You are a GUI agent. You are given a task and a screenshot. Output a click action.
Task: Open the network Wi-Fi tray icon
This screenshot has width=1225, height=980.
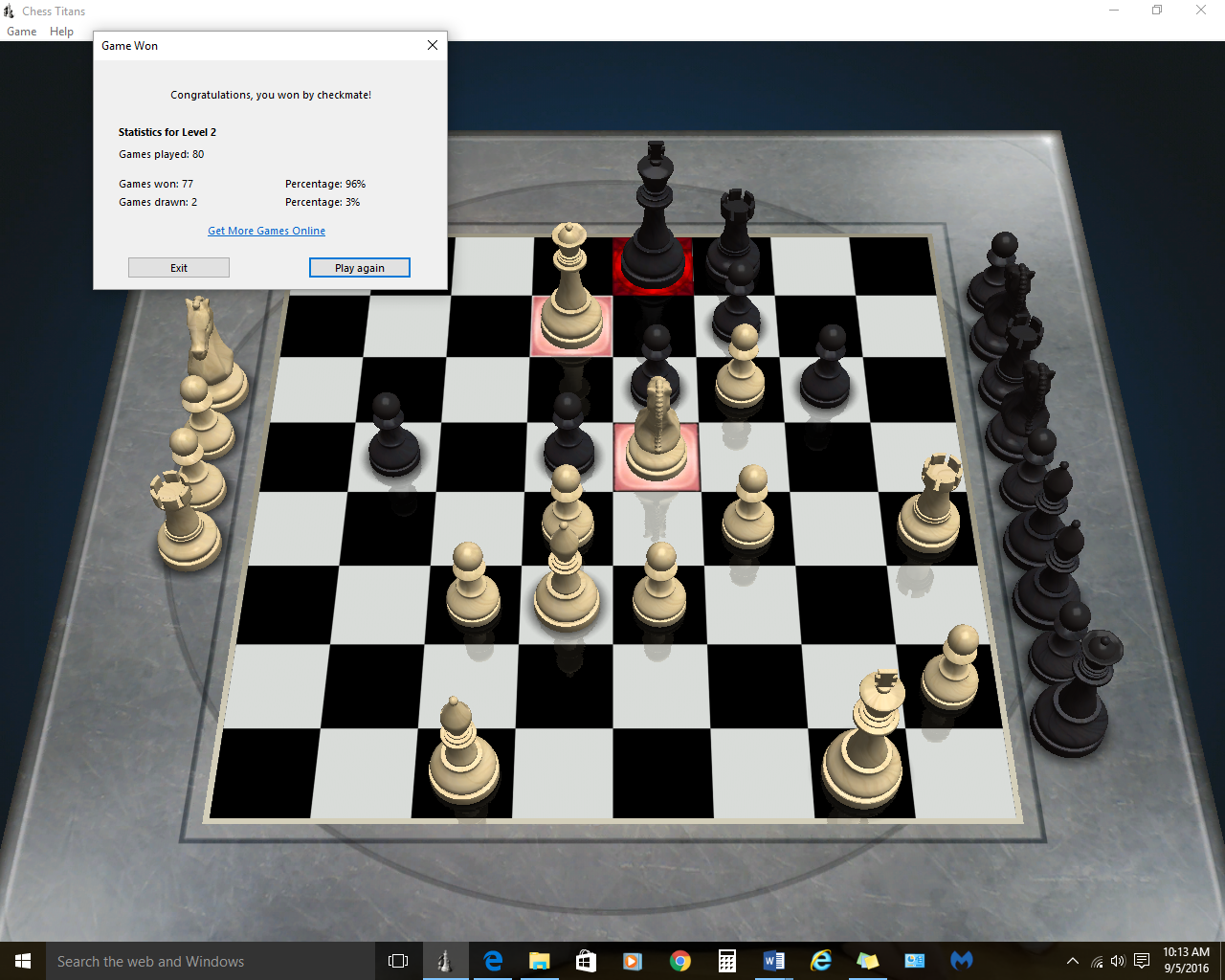(x=1097, y=961)
